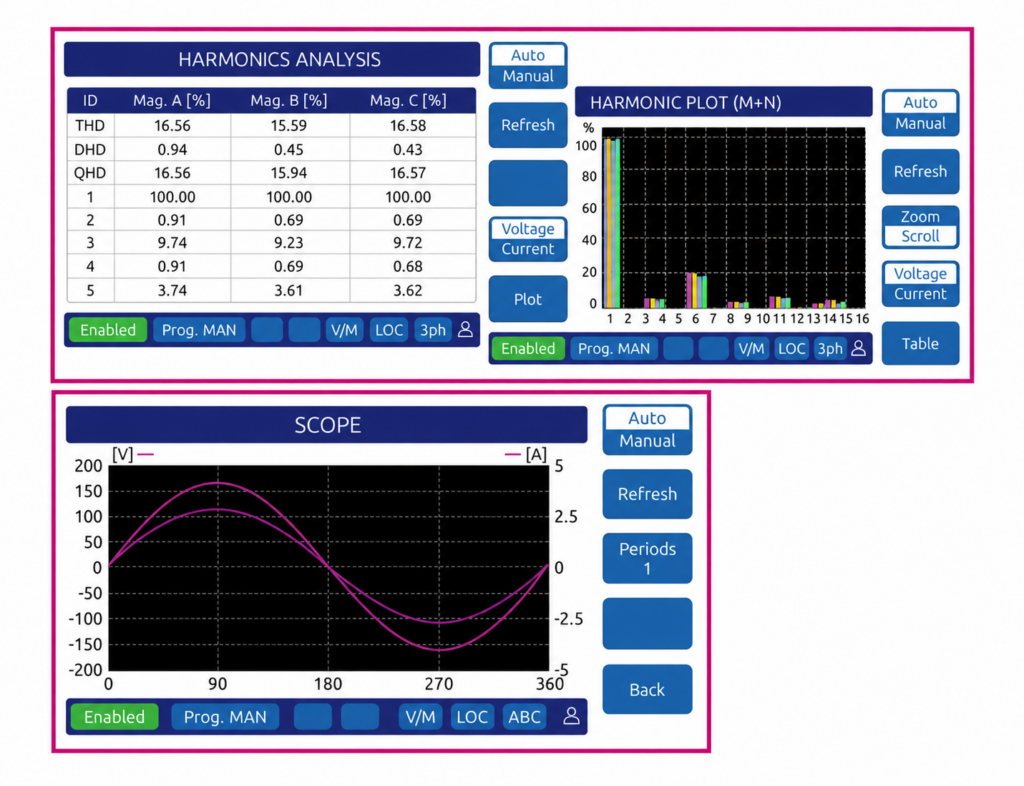Click DHD Mag. A value 0.94

[x=172, y=149]
